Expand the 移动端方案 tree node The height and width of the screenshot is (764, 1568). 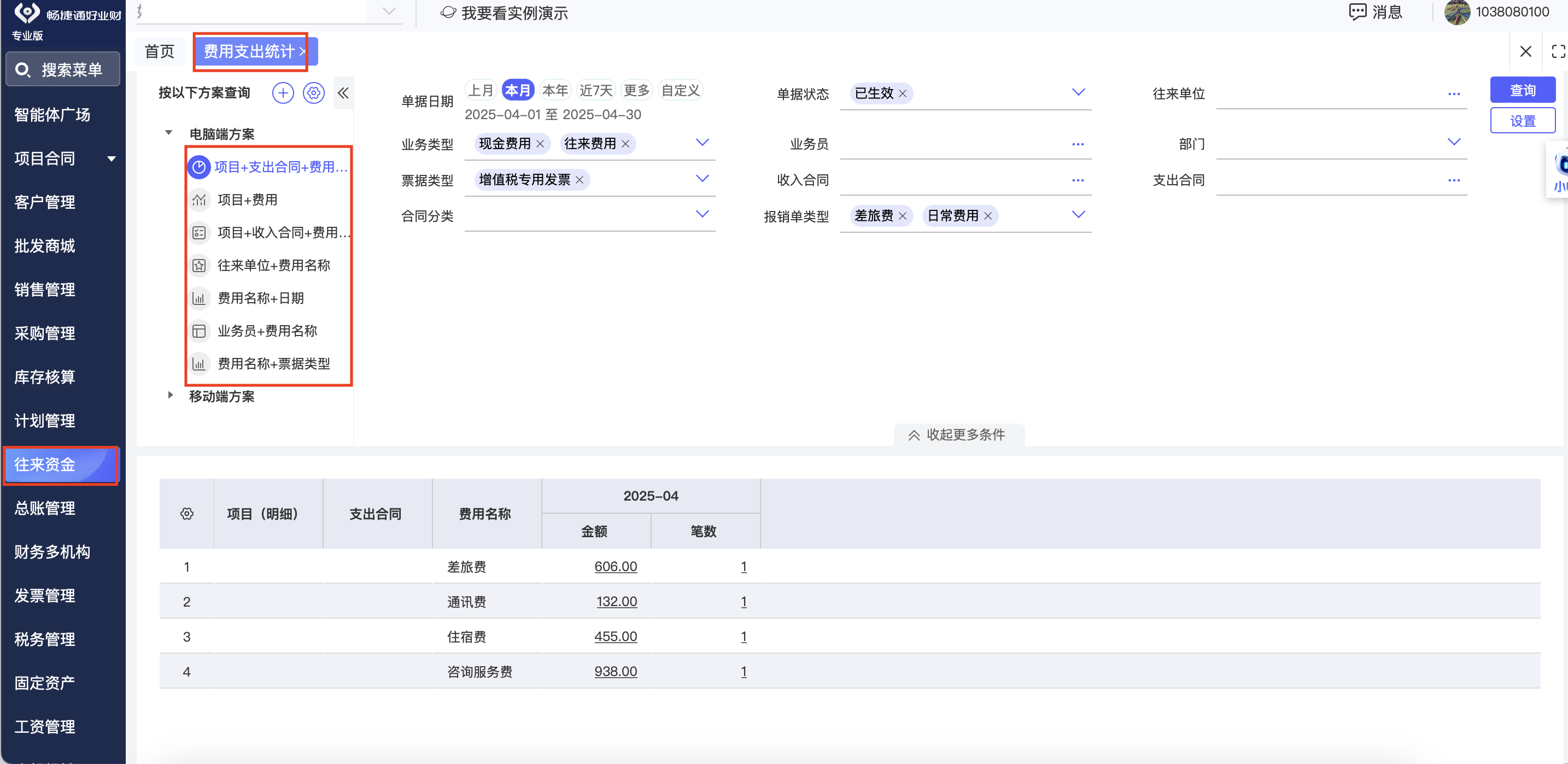point(170,395)
